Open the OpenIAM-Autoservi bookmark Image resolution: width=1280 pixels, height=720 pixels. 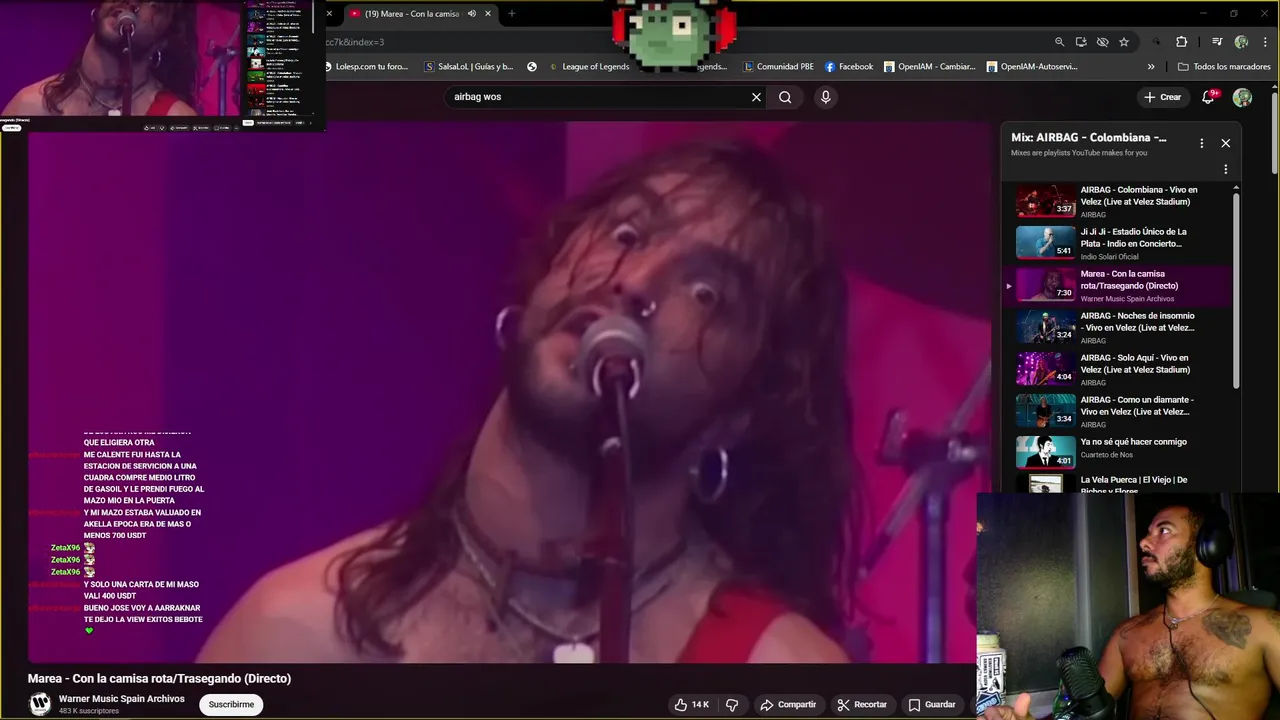pos(1032,67)
